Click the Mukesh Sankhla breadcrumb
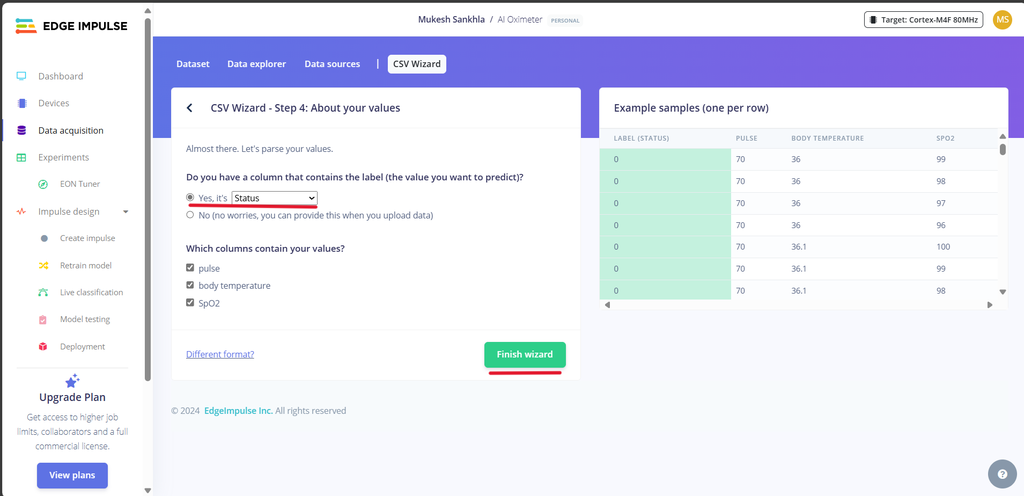The width and height of the screenshot is (1024, 496). 451,20
